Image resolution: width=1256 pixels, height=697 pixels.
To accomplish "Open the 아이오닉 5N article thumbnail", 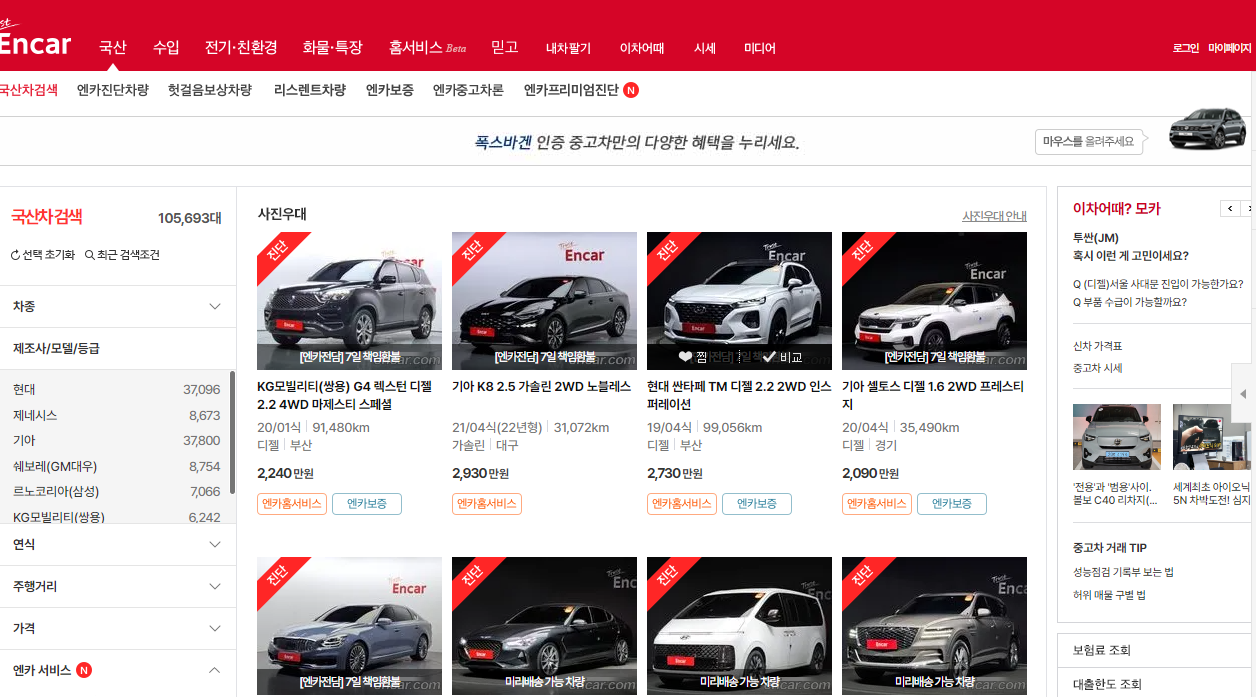I will (1212, 437).
